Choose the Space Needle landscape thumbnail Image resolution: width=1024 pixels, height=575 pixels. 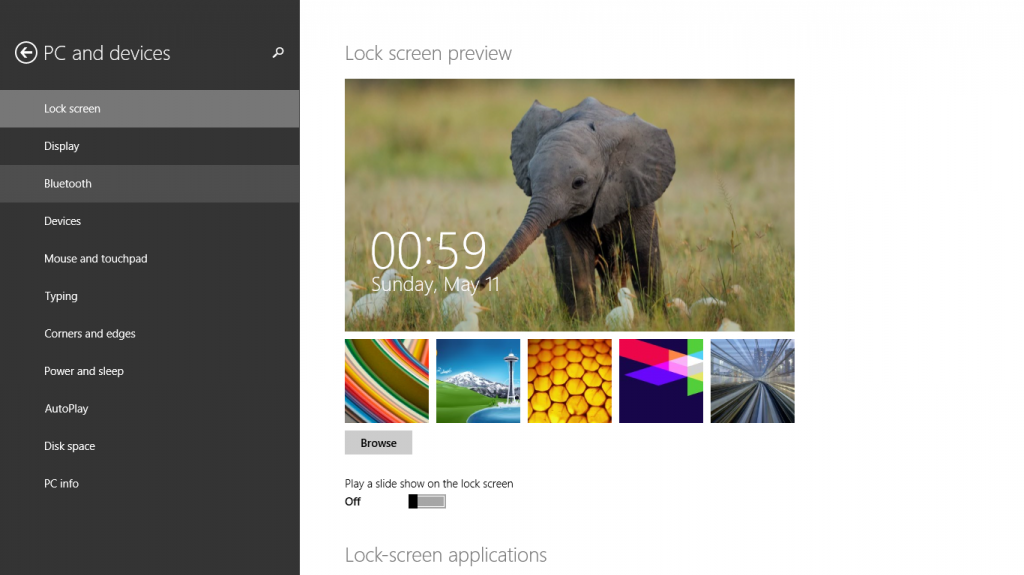tap(478, 381)
